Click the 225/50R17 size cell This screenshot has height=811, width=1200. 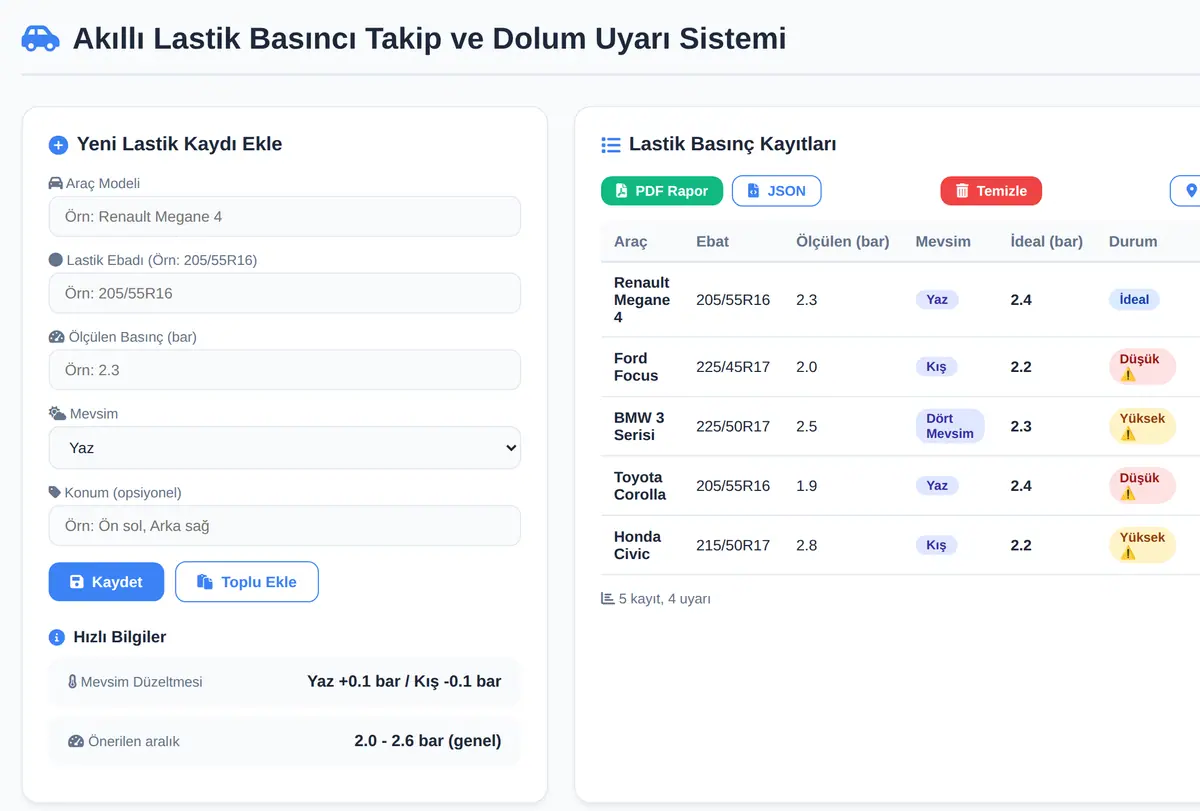[733, 426]
